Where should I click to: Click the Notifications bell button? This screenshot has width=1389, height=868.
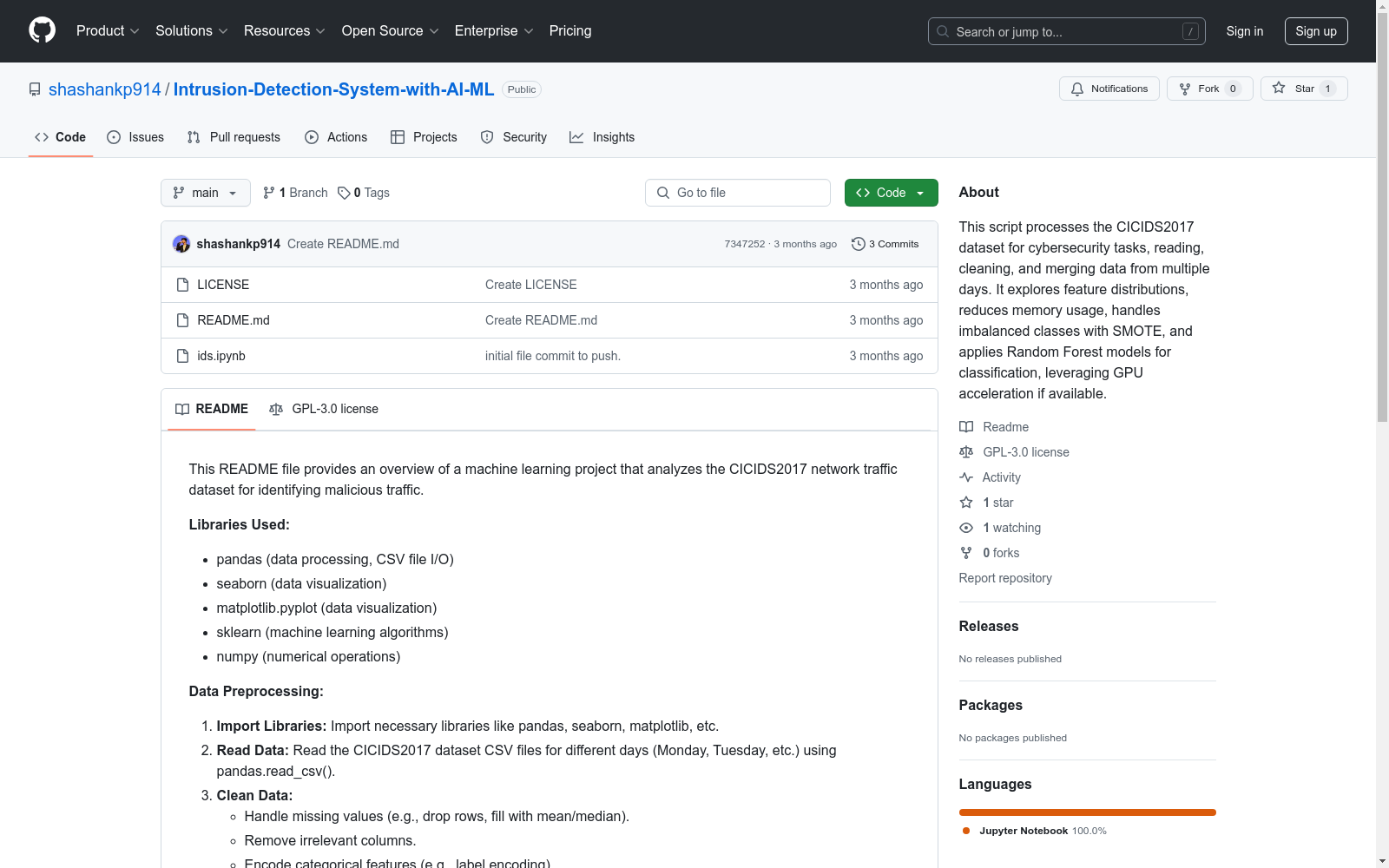coord(1109,89)
